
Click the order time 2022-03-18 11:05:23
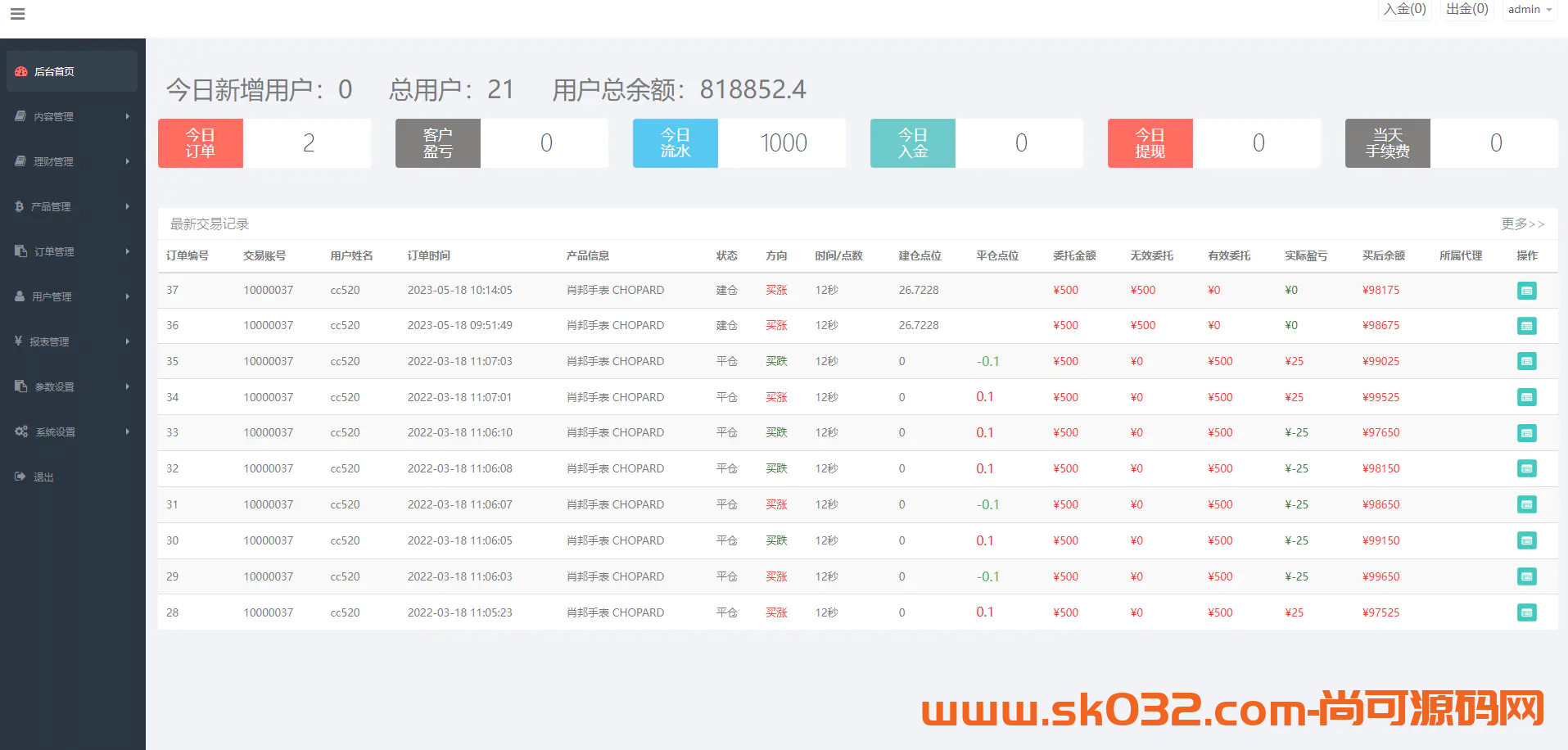[460, 612]
